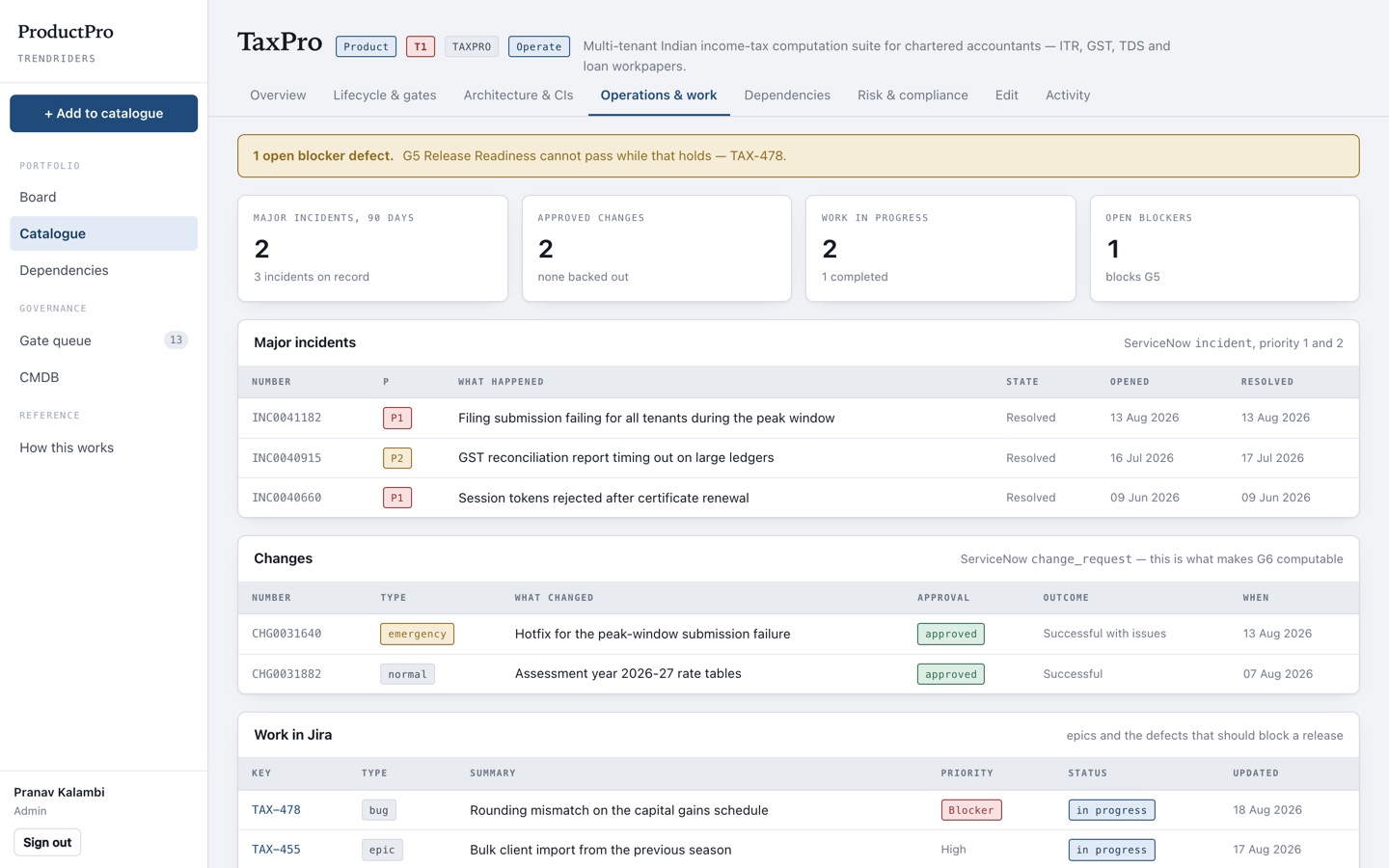Image resolution: width=1389 pixels, height=868 pixels.
Task: Open CMDB in the sidebar
Action: [x=103, y=377]
